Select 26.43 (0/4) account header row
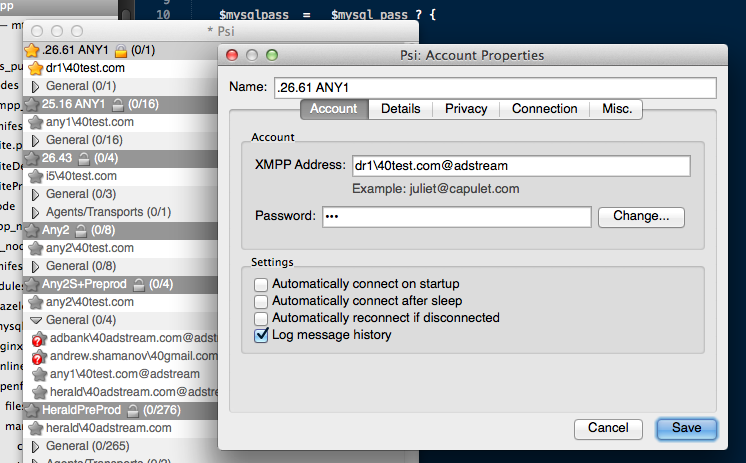This screenshot has height=463, width=746. coord(120,158)
